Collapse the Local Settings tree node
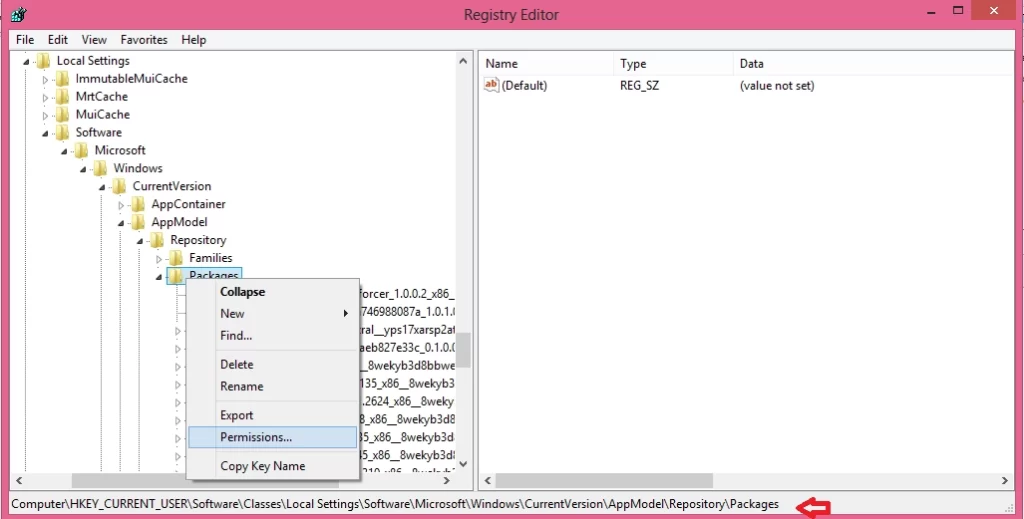 point(27,62)
